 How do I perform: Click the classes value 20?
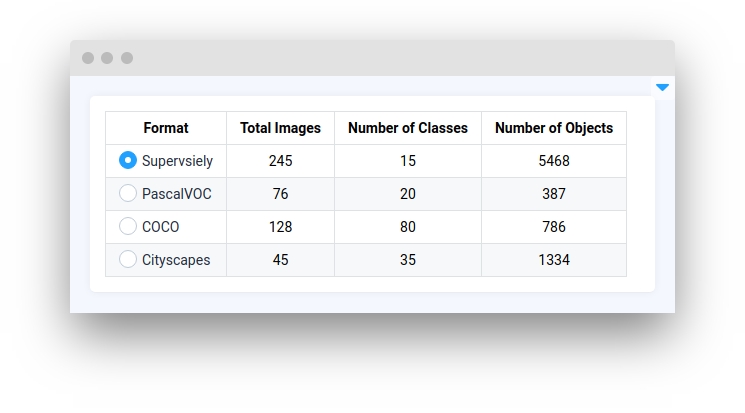[x=408, y=194]
